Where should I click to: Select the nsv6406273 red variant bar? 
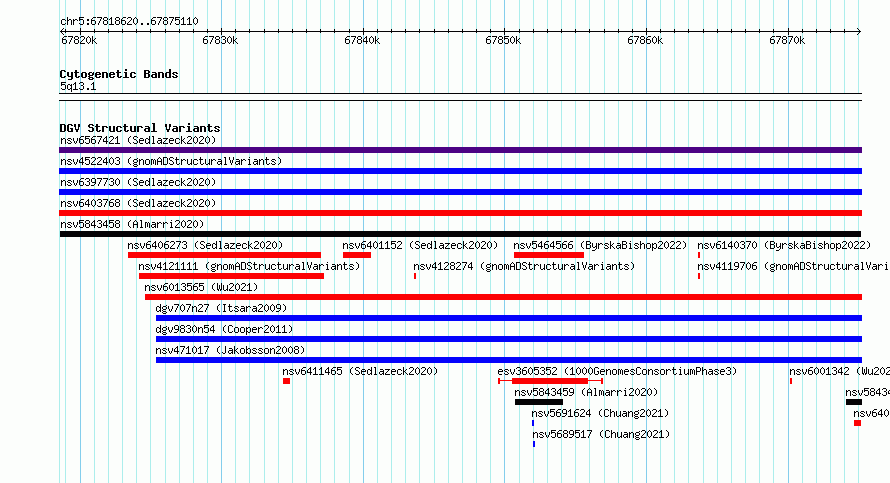[x=224, y=255]
